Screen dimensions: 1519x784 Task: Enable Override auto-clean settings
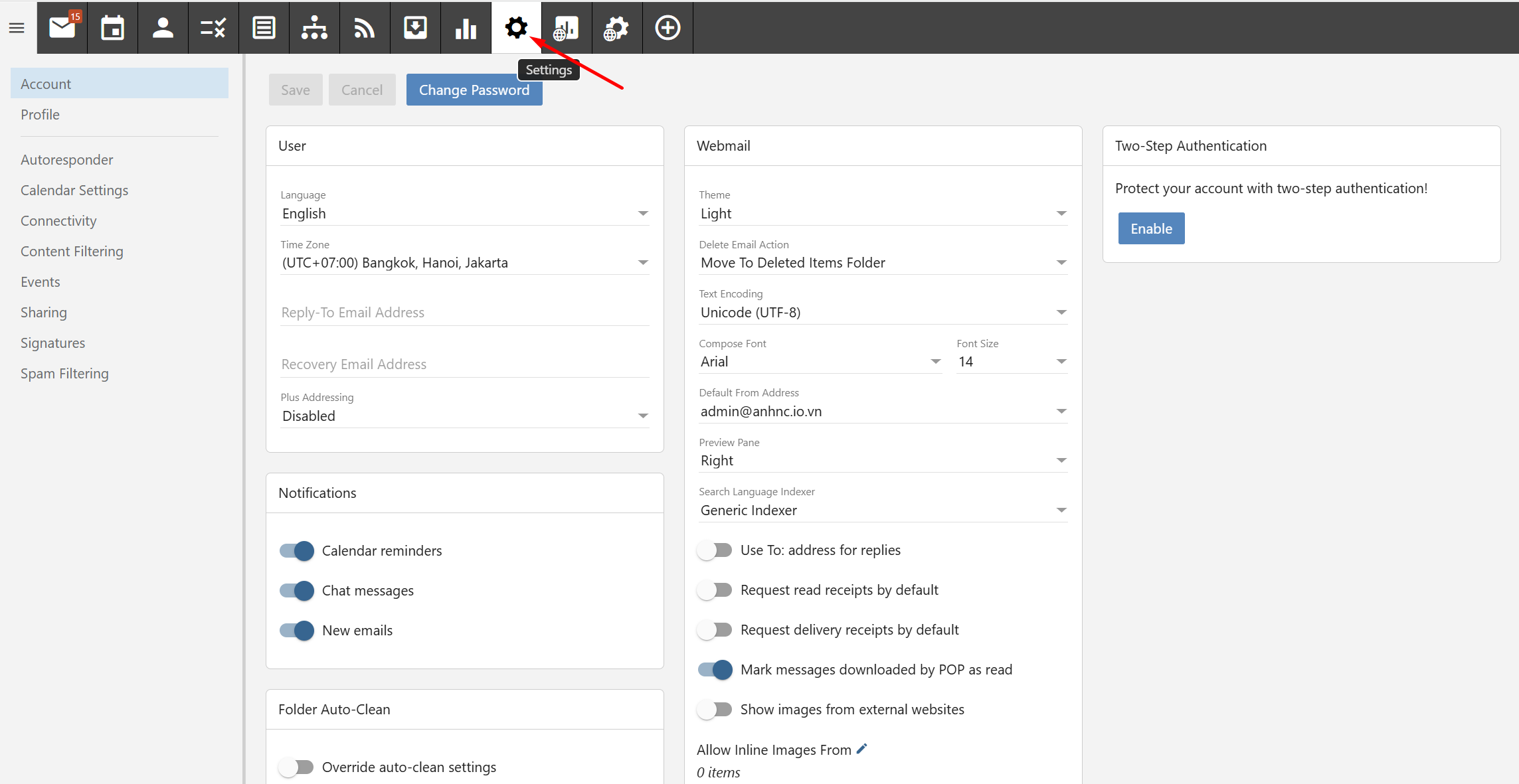pyautogui.click(x=297, y=767)
